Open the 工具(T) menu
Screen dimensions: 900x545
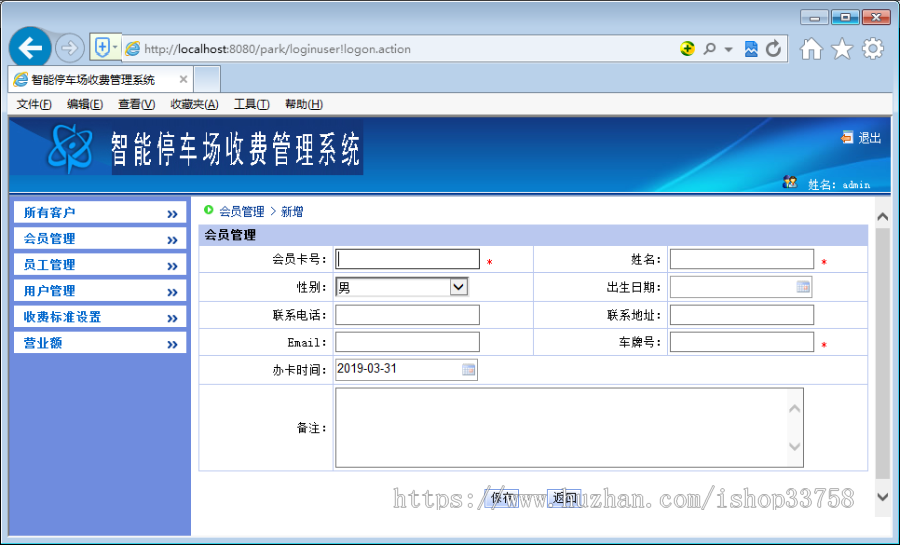click(x=251, y=104)
